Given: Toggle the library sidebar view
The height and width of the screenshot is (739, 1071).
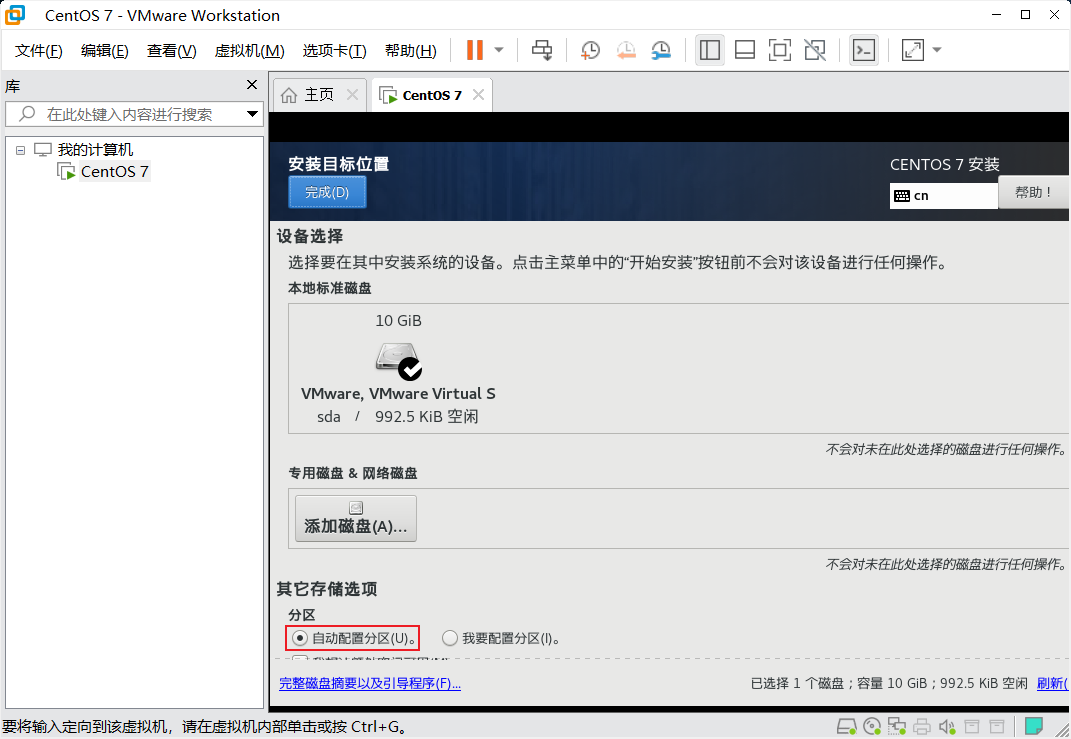Looking at the screenshot, I should coord(710,50).
